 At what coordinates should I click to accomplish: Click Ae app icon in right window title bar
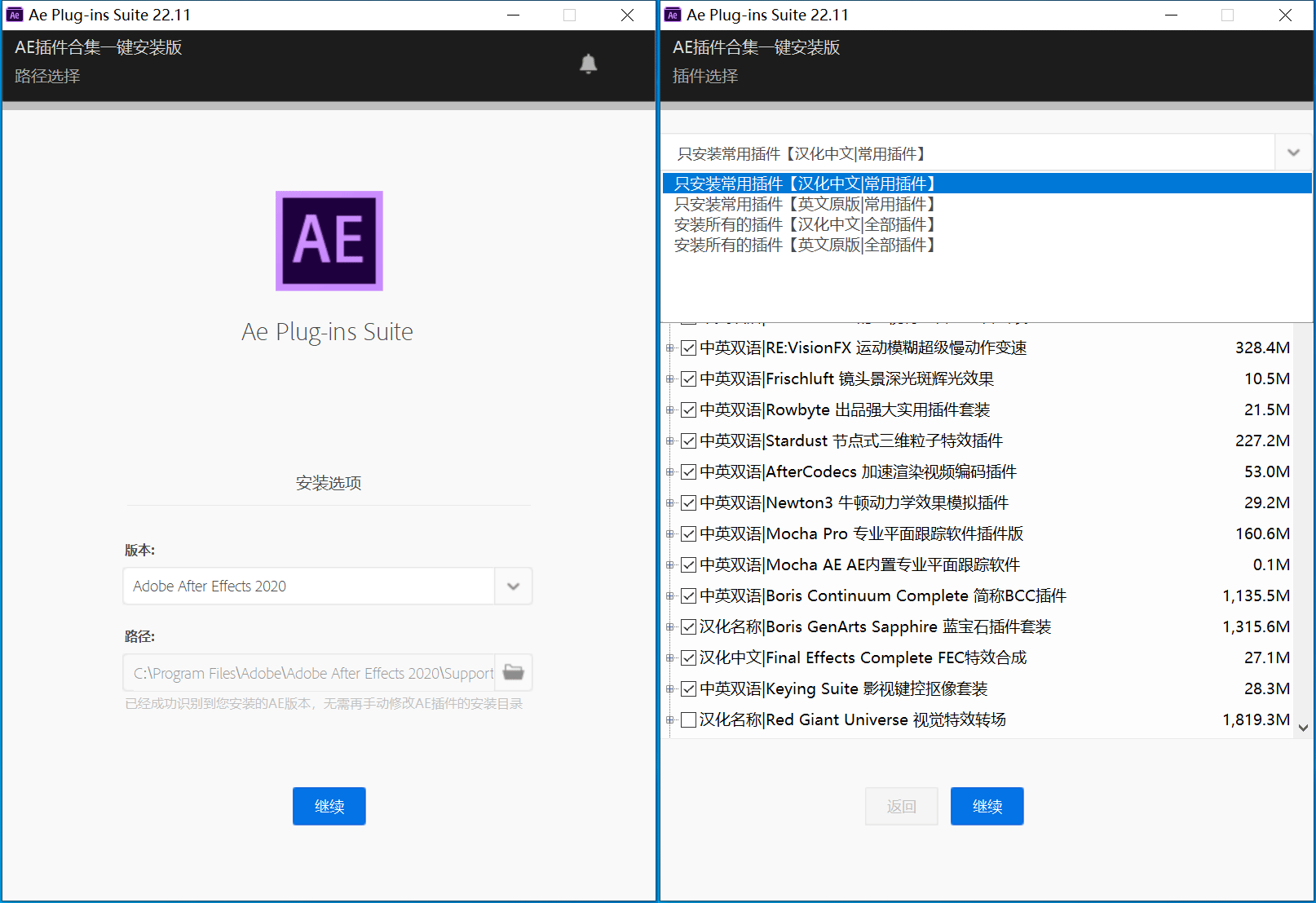[673, 15]
